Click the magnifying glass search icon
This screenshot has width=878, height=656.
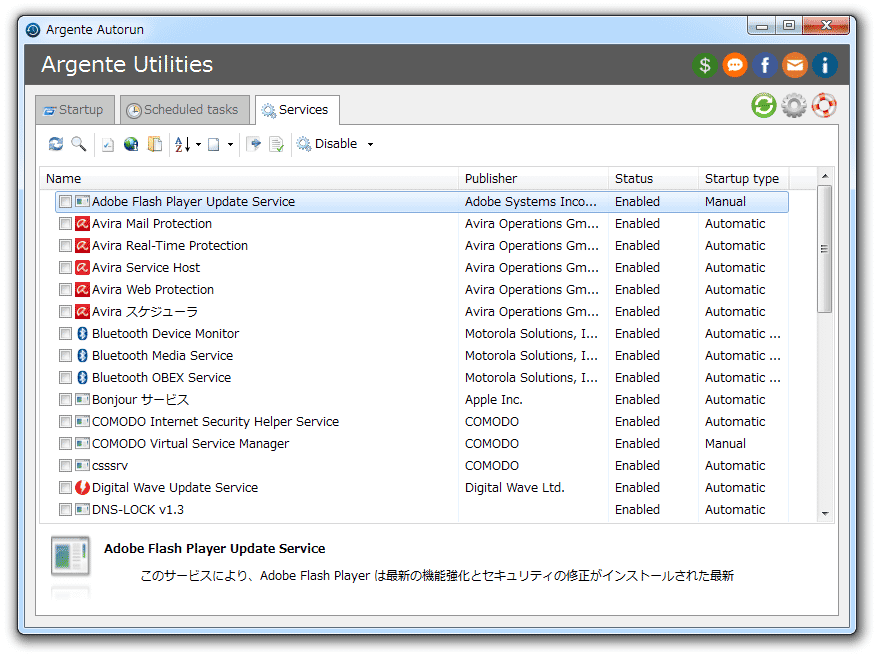pos(79,144)
